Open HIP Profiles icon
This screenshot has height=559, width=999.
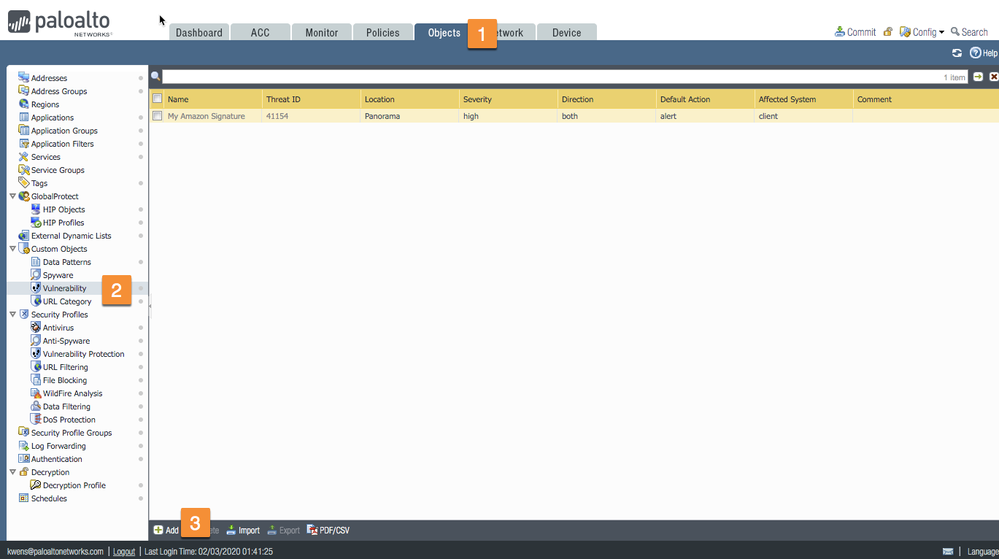(36, 222)
